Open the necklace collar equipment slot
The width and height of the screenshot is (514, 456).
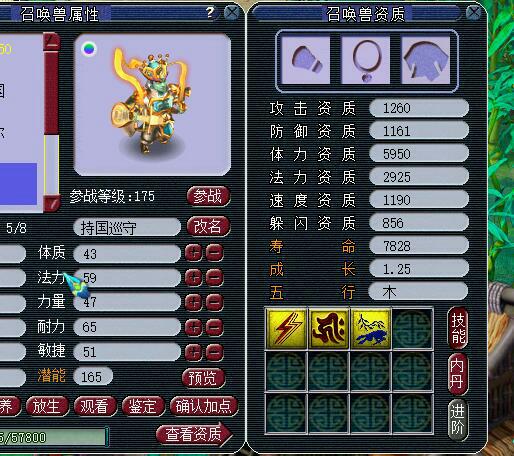pyautogui.click(x=366, y=60)
